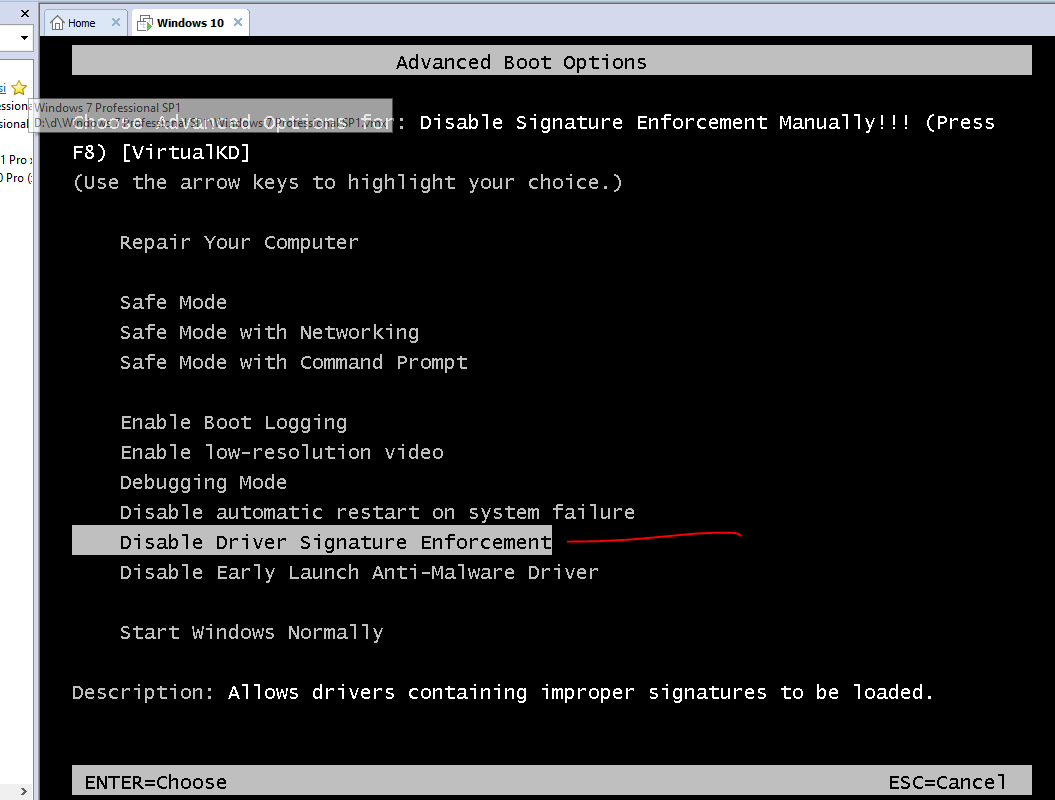Close the Windows 10 tab
The width and height of the screenshot is (1055, 800).
click(237, 23)
